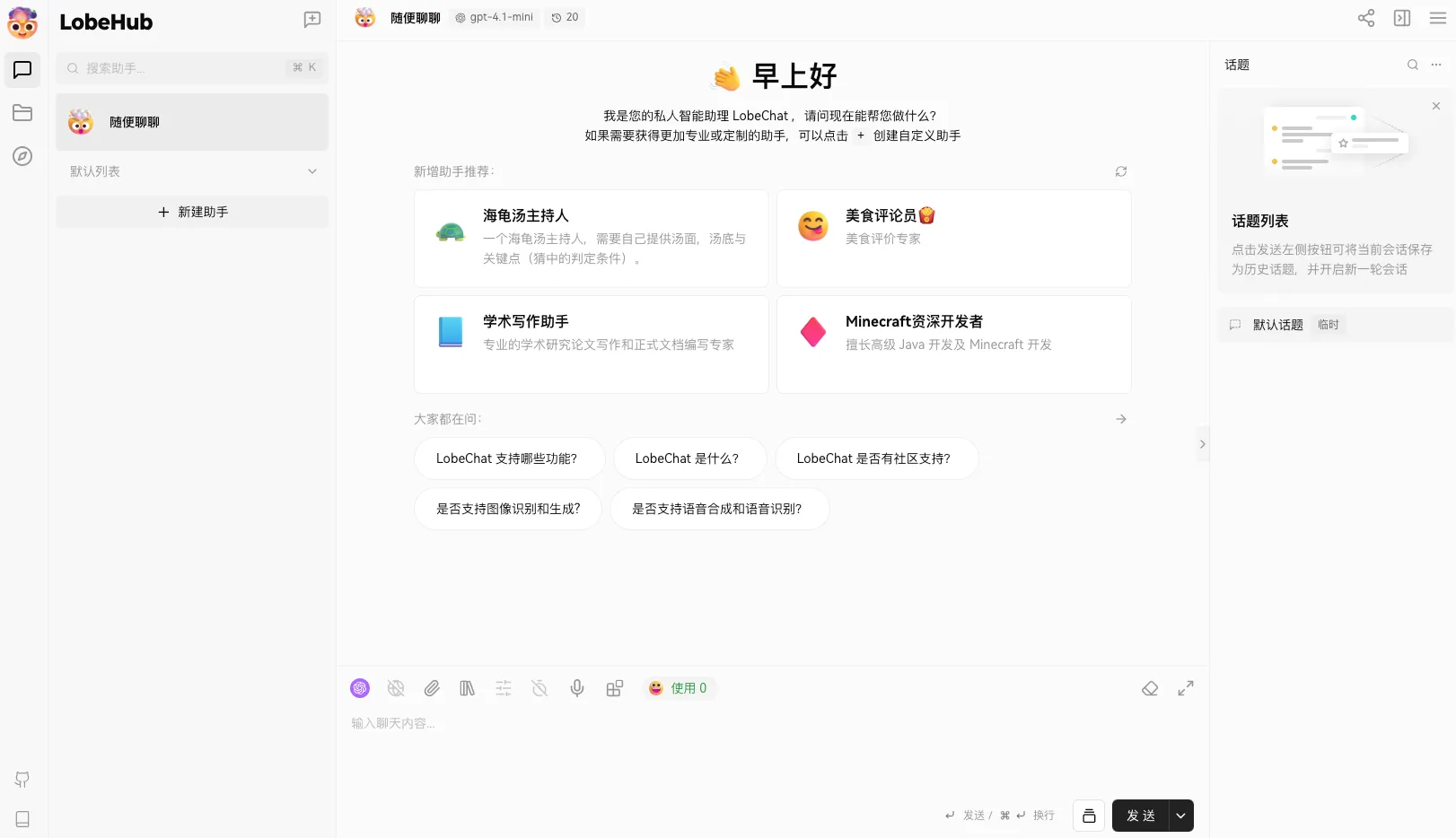Open the gpt-4.1-mini model tag
The width and height of the screenshot is (1456, 838).
pos(494,18)
